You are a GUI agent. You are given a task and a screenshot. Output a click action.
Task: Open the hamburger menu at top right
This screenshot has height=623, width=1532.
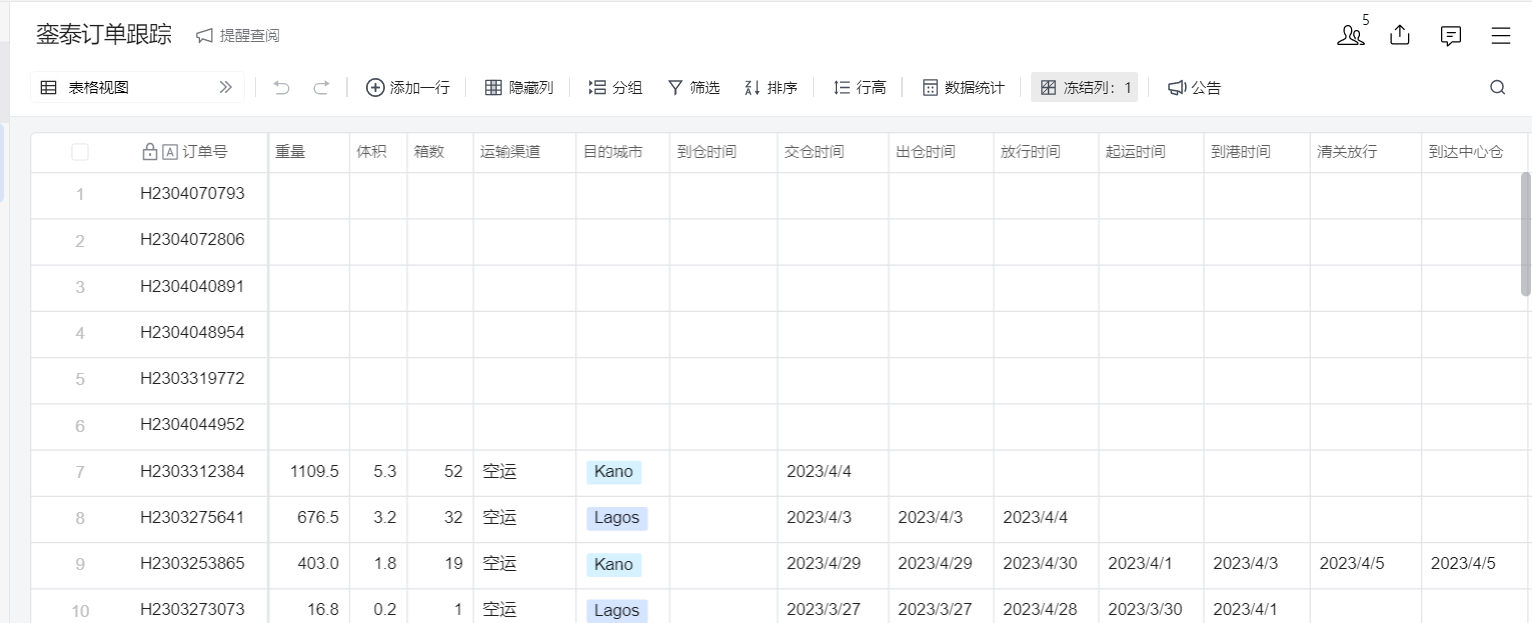[1500, 35]
